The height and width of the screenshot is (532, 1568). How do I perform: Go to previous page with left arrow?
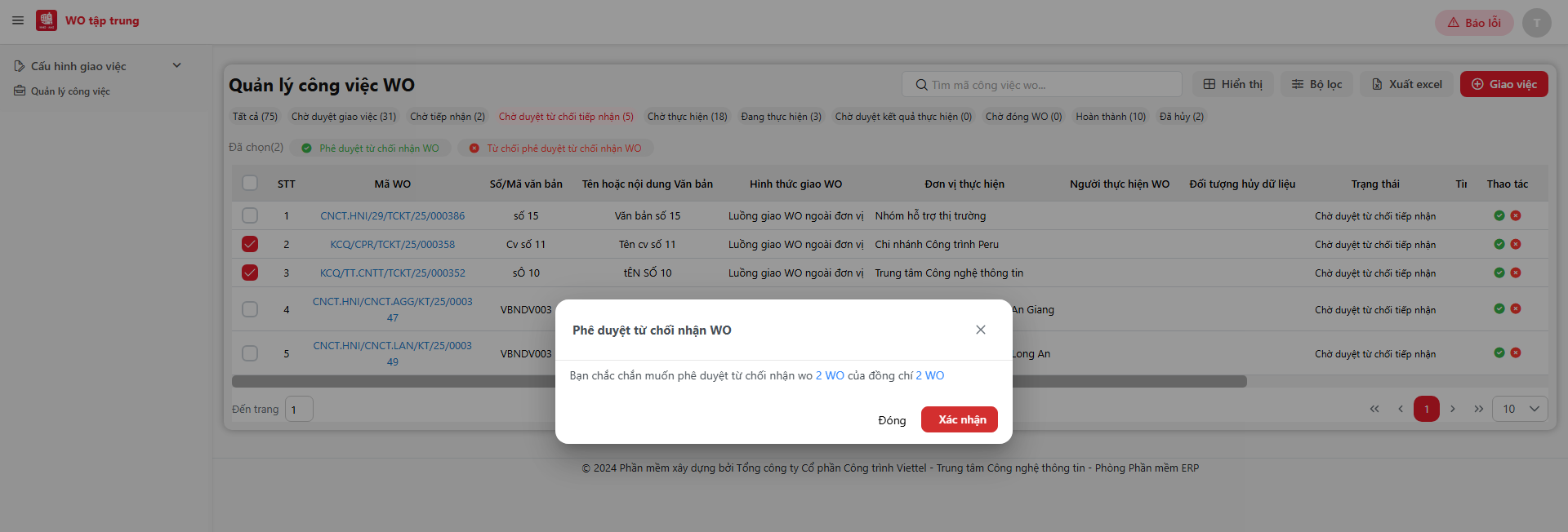coord(1401,409)
